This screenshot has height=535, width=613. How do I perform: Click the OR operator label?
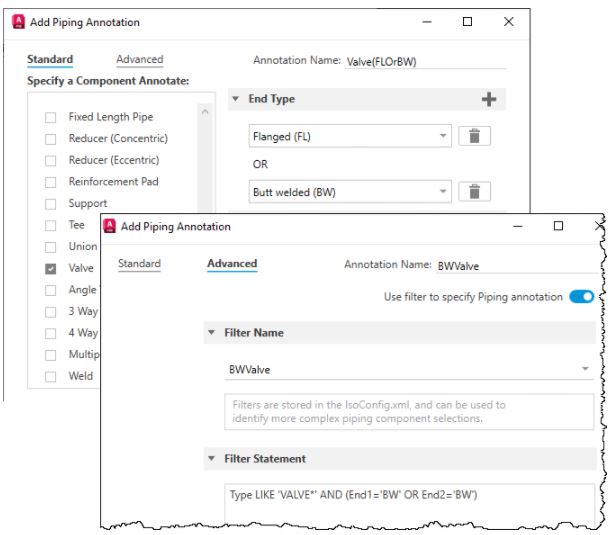point(260,164)
